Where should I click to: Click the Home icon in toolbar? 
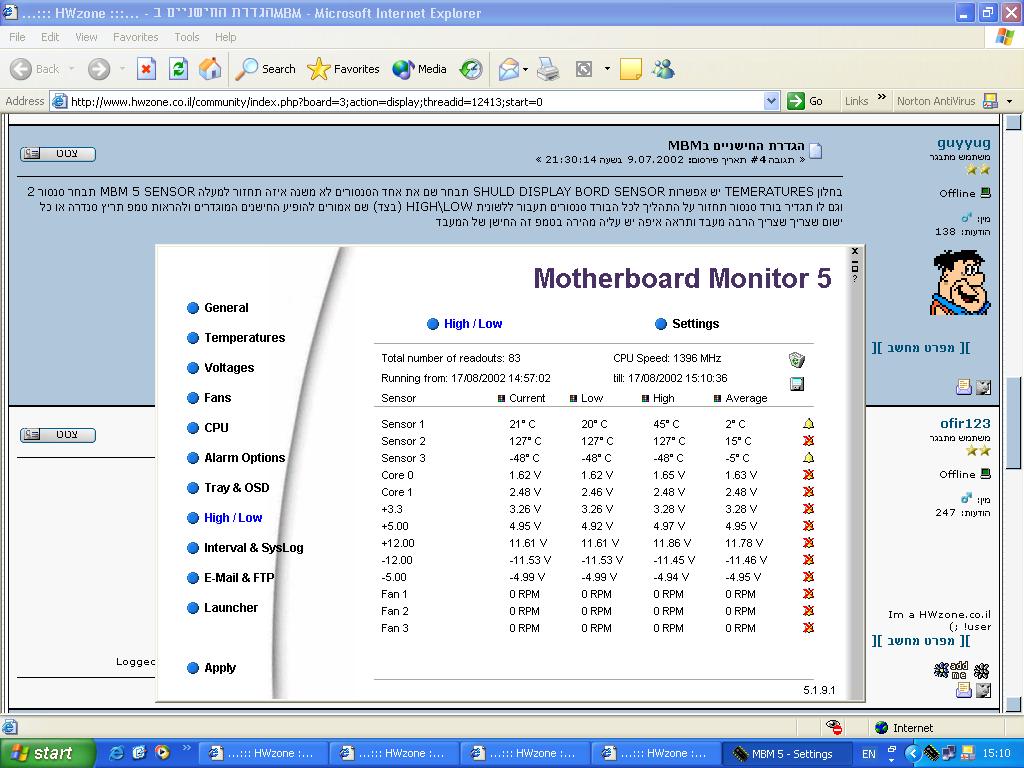point(210,69)
